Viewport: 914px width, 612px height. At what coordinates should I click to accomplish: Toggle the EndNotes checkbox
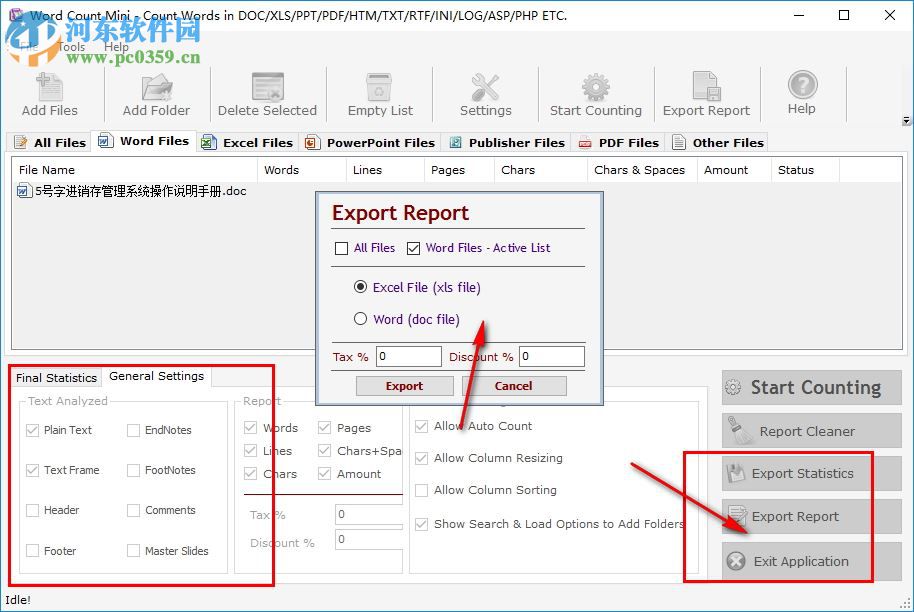133,430
